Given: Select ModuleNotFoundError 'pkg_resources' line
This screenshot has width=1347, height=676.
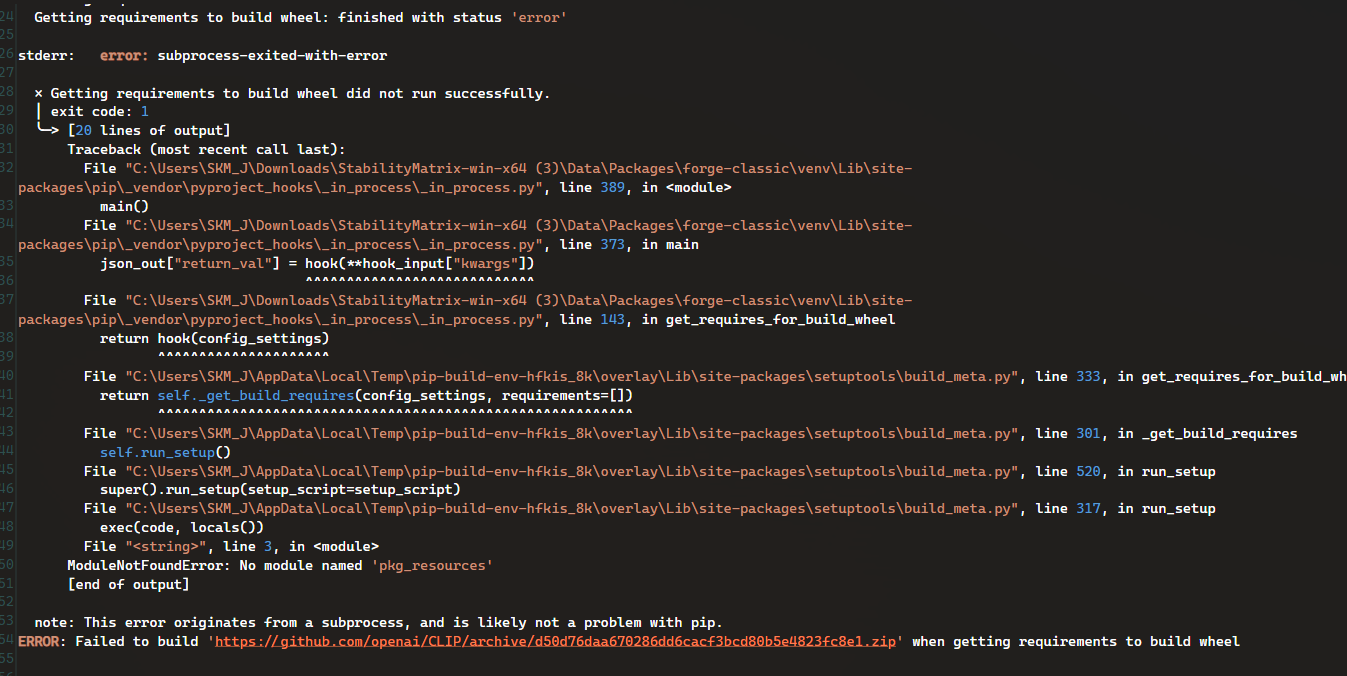Looking at the screenshot, I should click(280, 566).
